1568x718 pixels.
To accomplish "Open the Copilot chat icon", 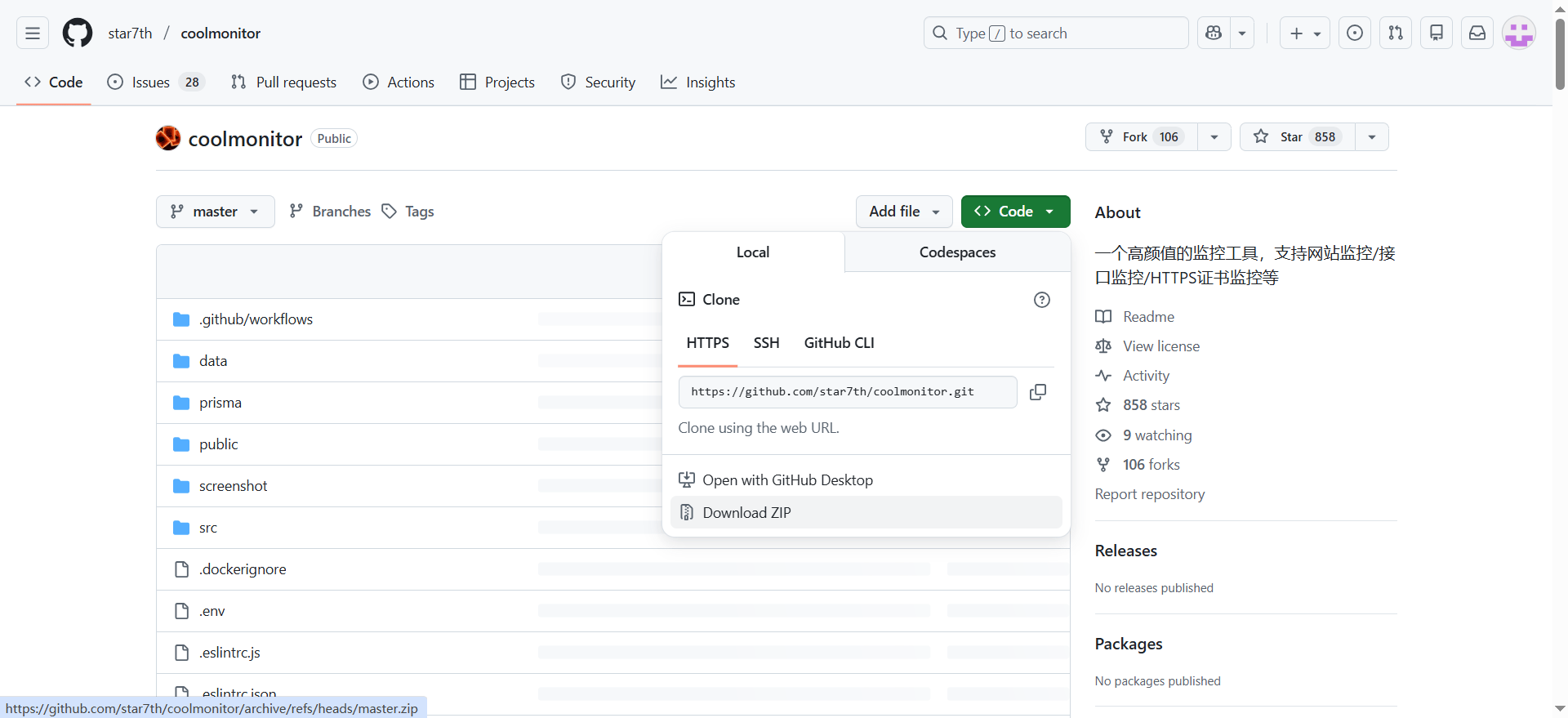I will tap(1214, 33).
